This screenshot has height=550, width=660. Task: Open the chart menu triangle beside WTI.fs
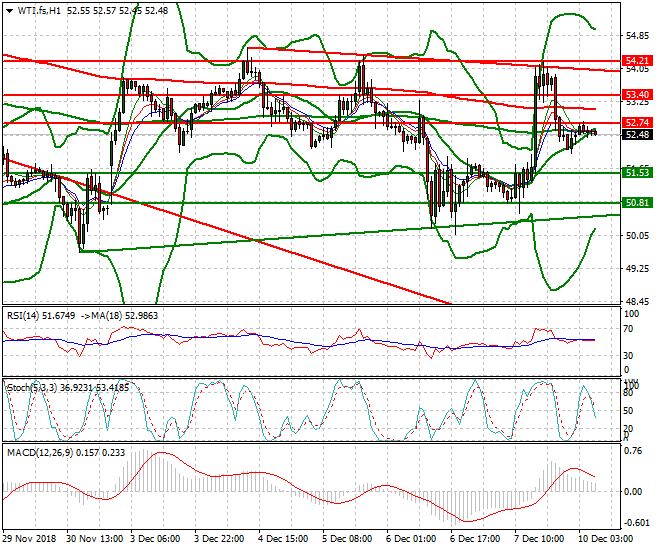click(10, 11)
